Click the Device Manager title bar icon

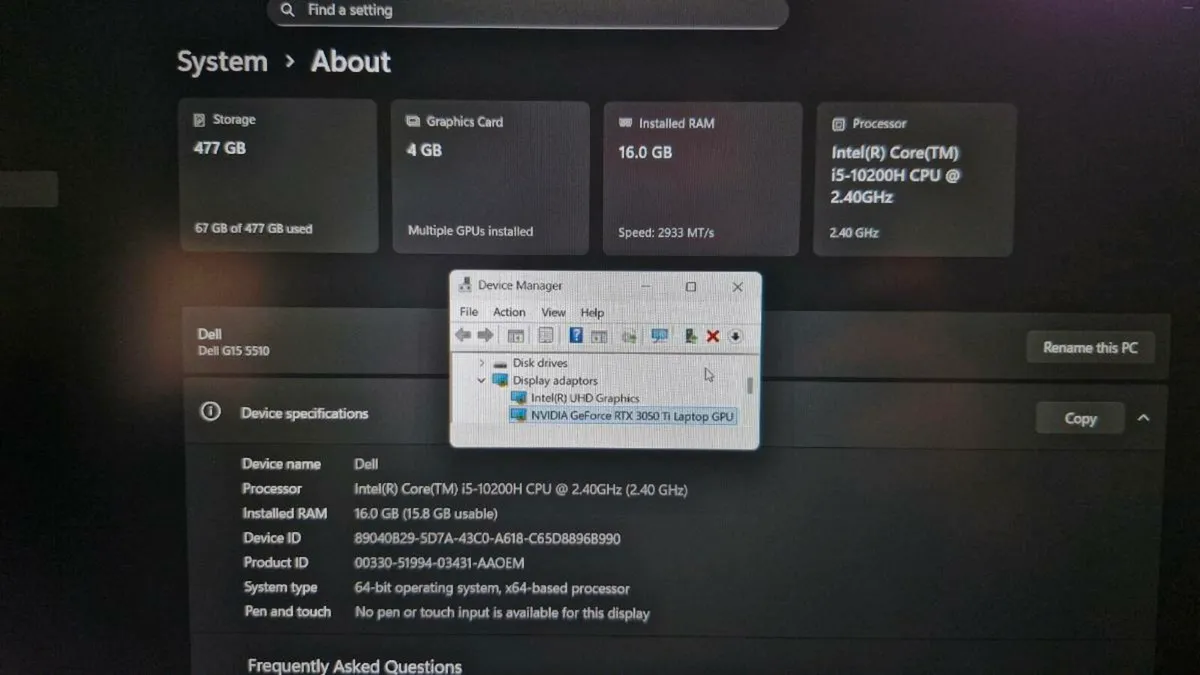465,285
